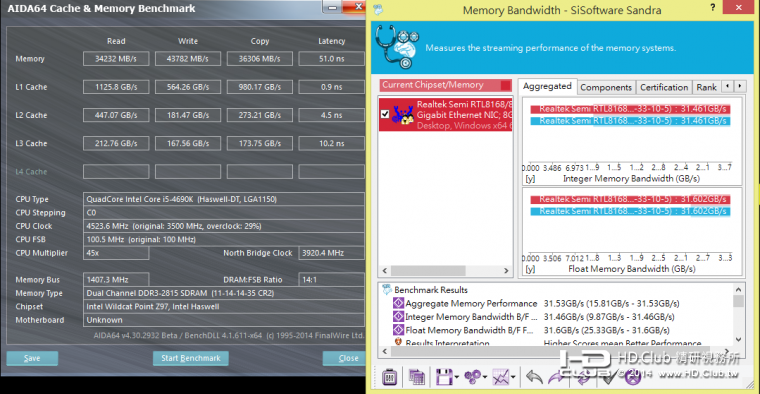The height and width of the screenshot is (394, 760).
Task: Click the back arrow icon in Sandra toolbar
Action: [534, 377]
